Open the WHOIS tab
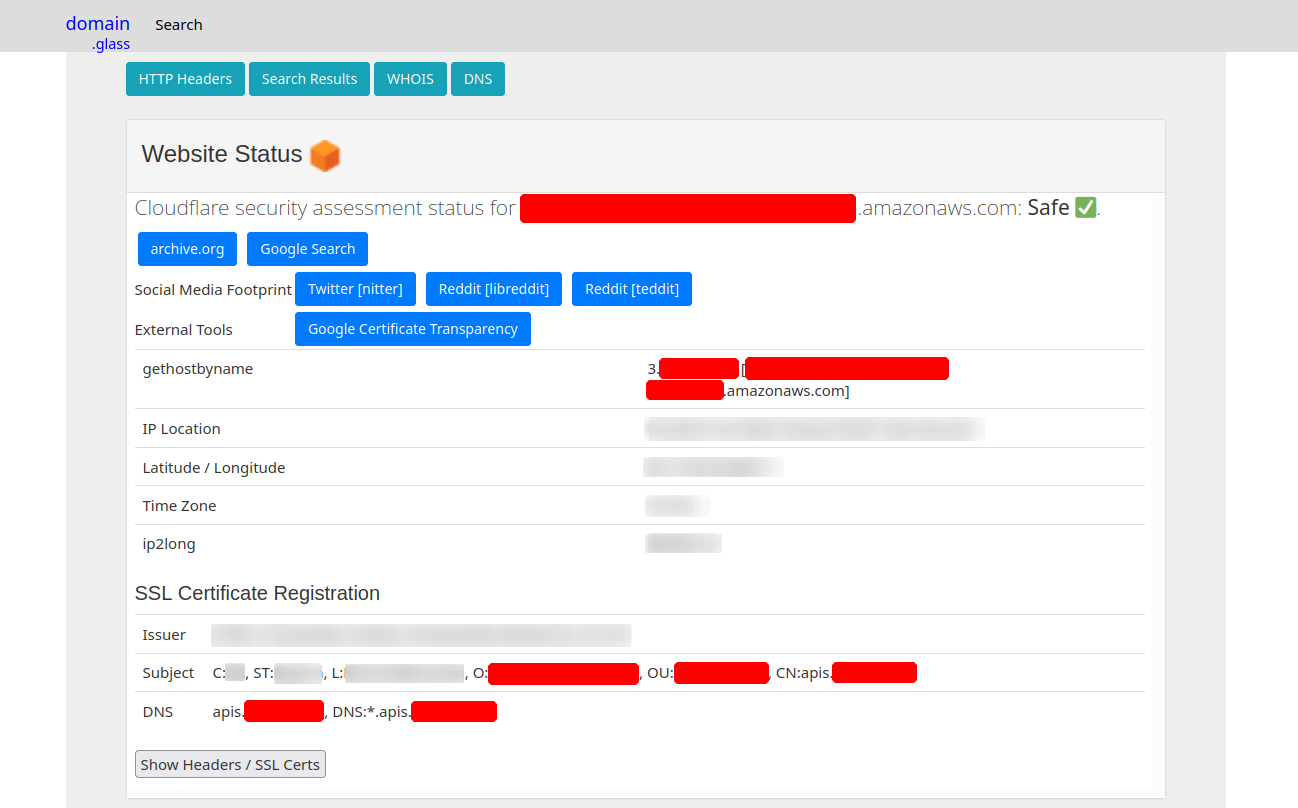 tap(410, 79)
